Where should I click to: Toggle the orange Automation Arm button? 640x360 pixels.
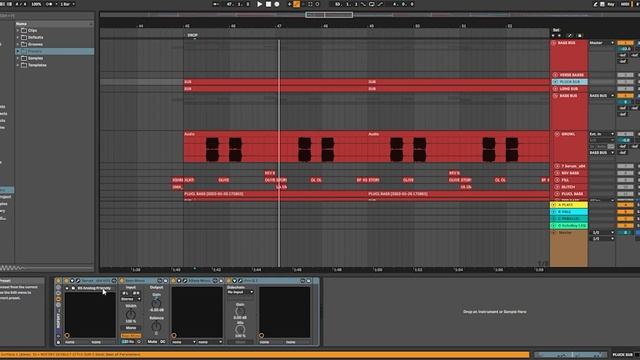tap(297, 4)
